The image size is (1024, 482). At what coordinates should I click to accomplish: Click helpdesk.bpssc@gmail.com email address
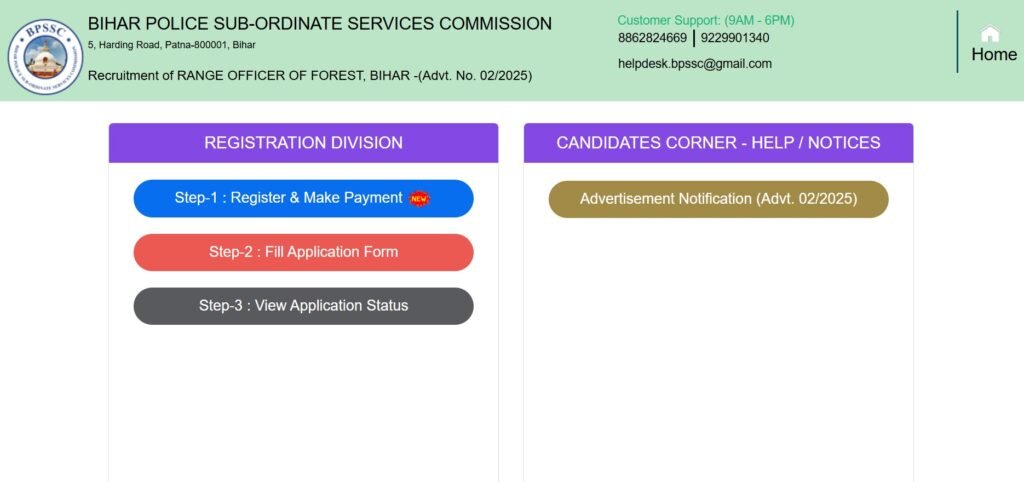tap(695, 64)
